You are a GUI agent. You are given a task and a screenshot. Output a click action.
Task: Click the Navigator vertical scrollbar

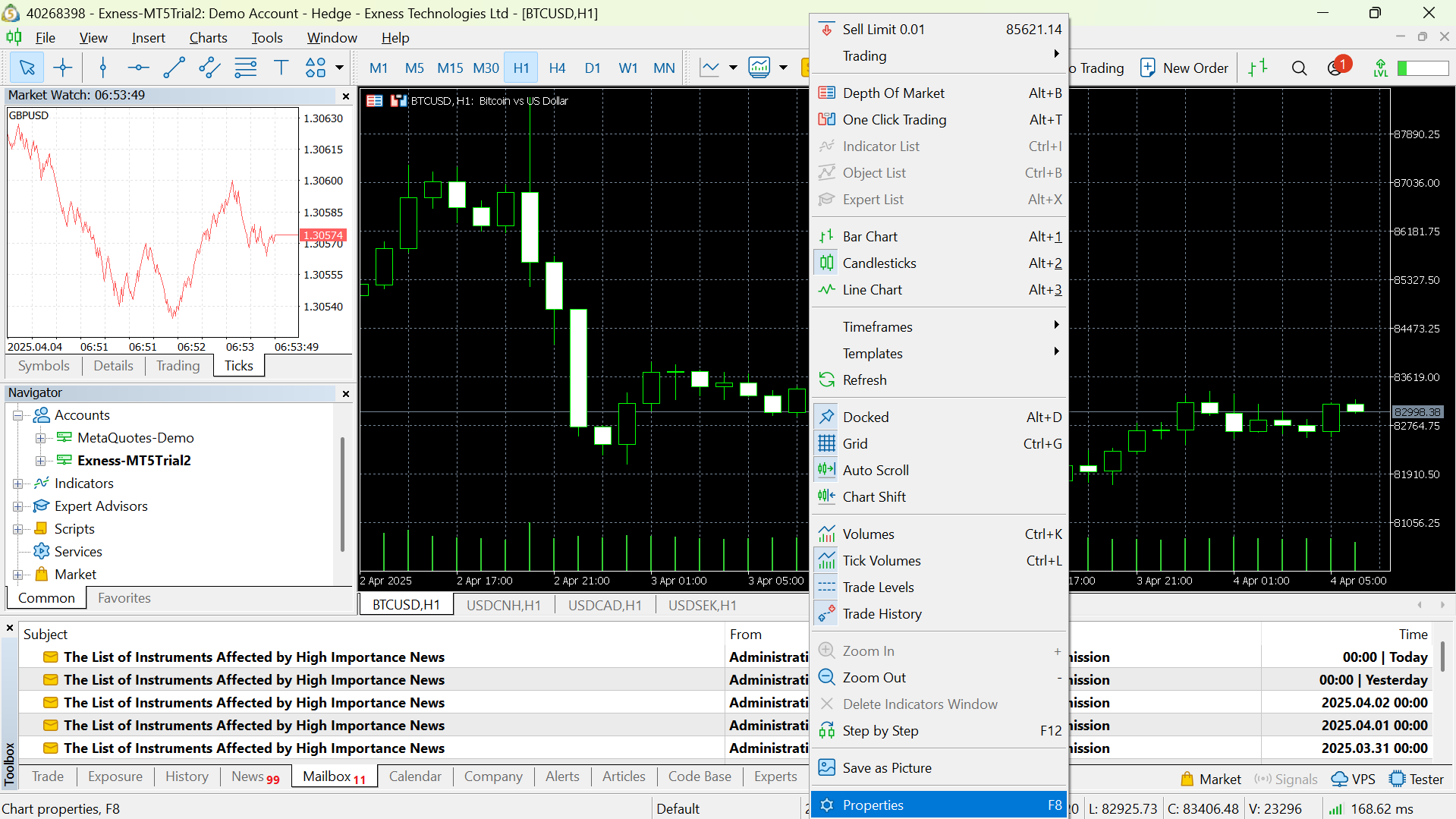tap(342, 493)
